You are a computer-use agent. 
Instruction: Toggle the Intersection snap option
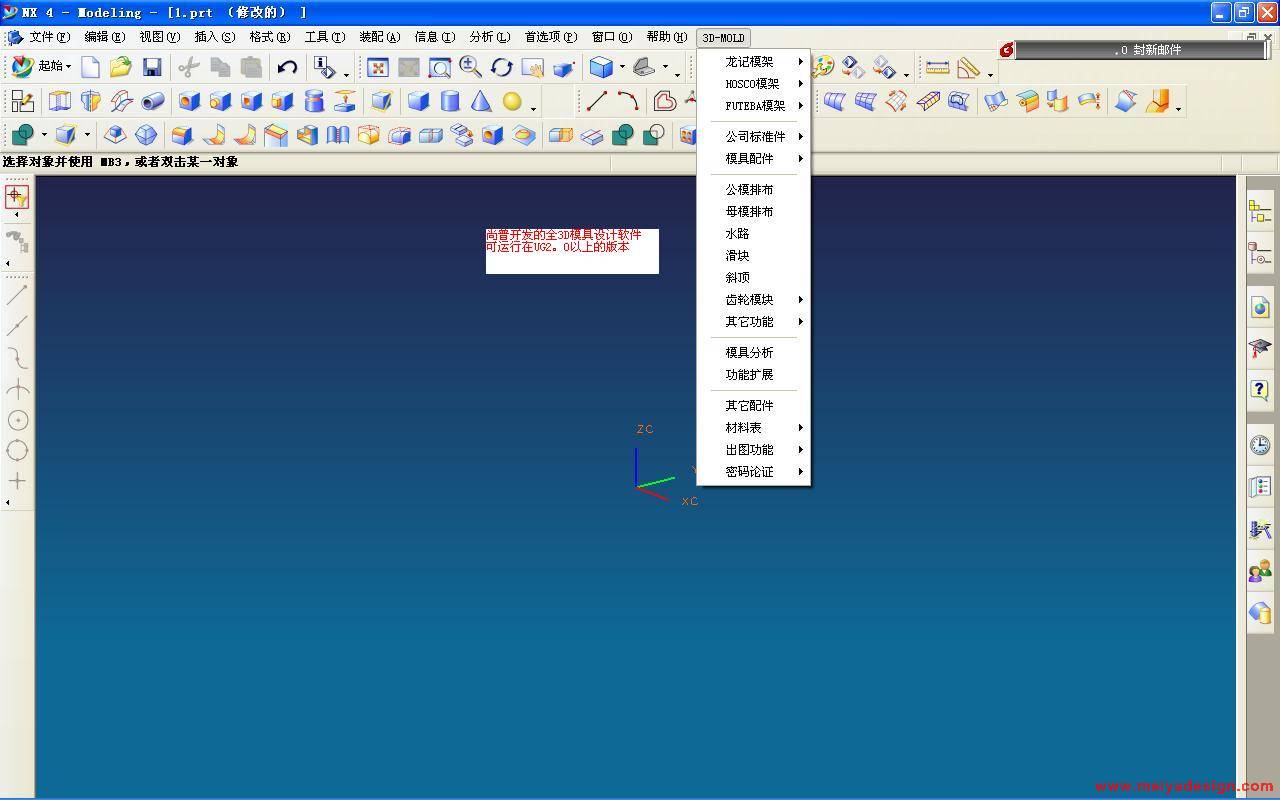(x=17, y=389)
